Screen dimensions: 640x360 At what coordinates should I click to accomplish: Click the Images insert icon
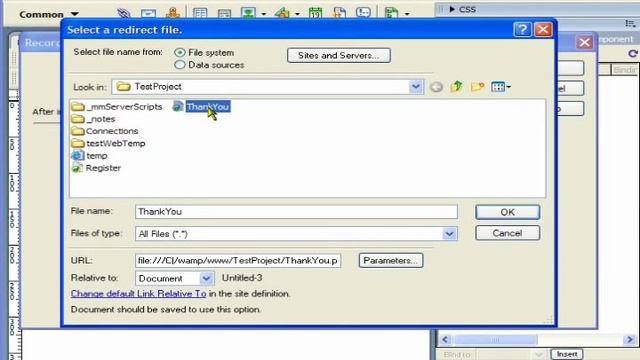click(249, 13)
